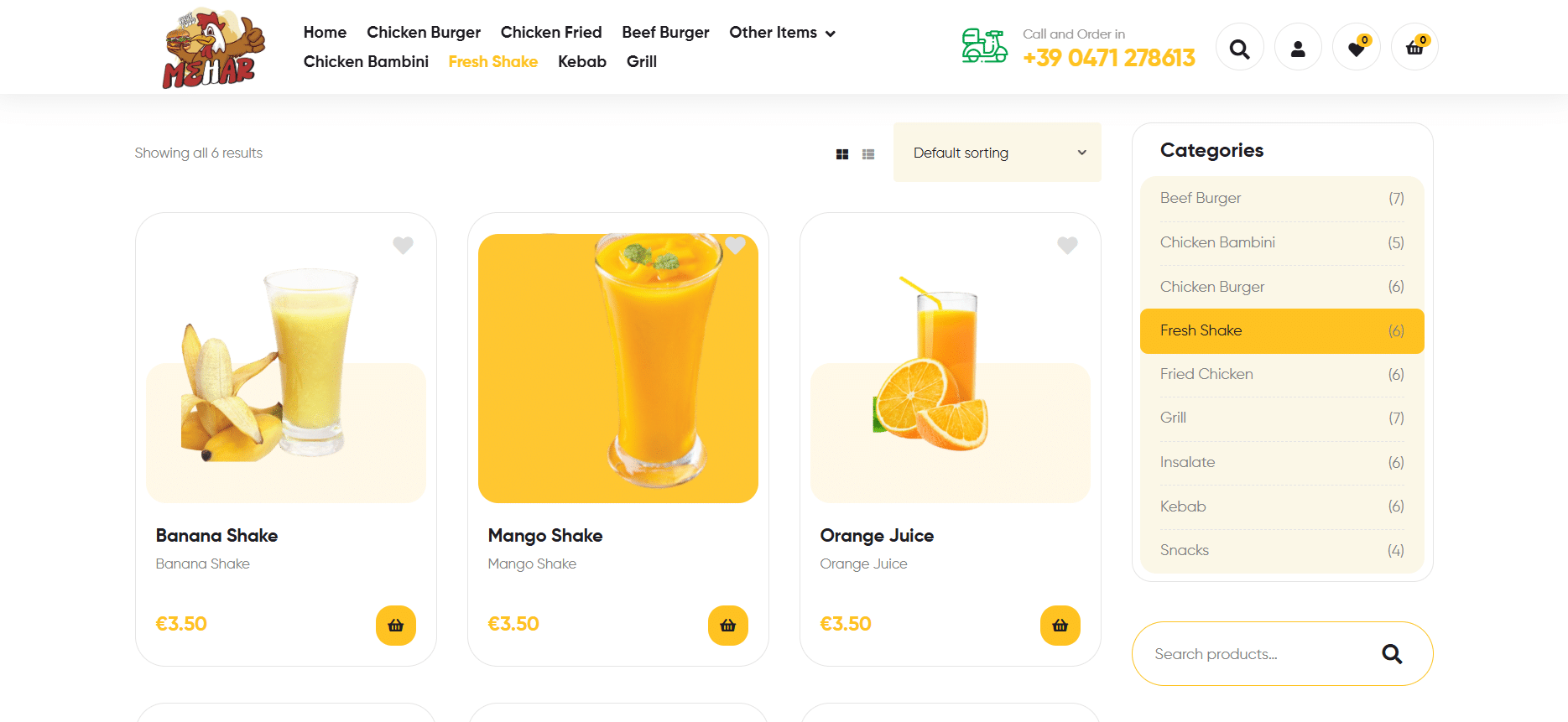Open the Kebab menu item
Viewport: 1568px width, 722px height.
tap(582, 62)
